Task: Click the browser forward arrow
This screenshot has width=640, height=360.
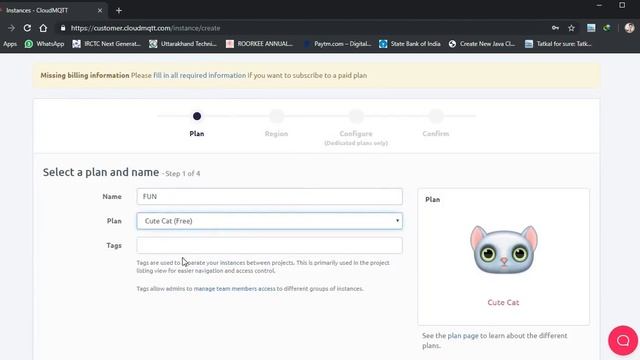Action: pos(11,28)
